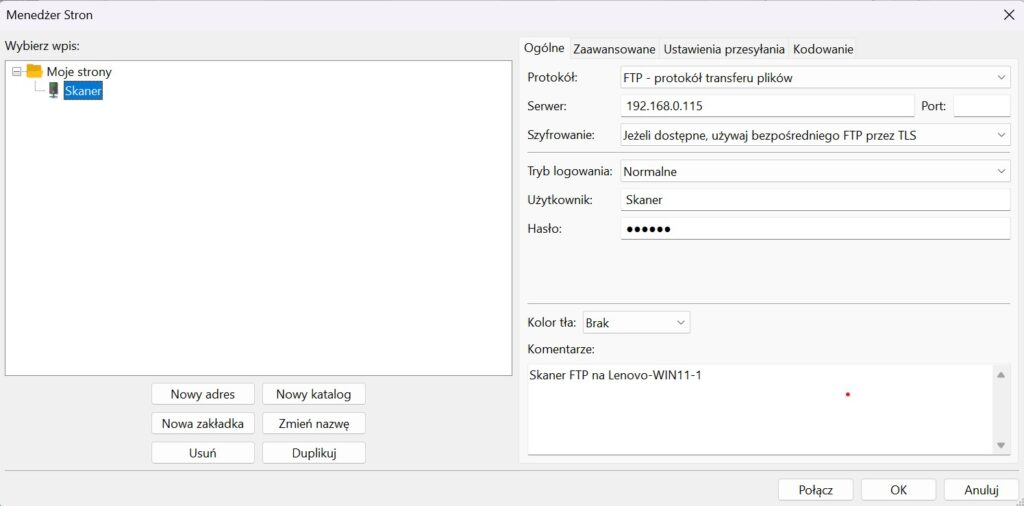Focus the Hasło password field
Screen dimensions: 1024x506
click(815, 229)
